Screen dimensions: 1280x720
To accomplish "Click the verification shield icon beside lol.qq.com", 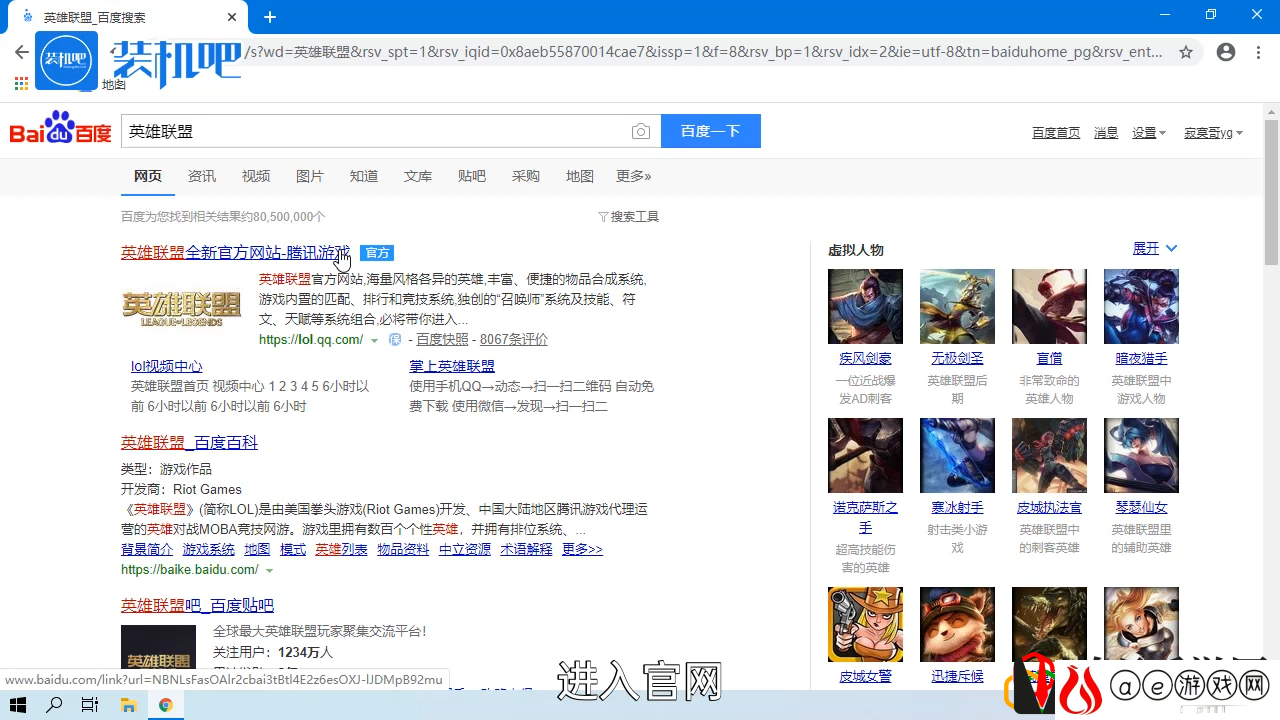I will 395,340.
